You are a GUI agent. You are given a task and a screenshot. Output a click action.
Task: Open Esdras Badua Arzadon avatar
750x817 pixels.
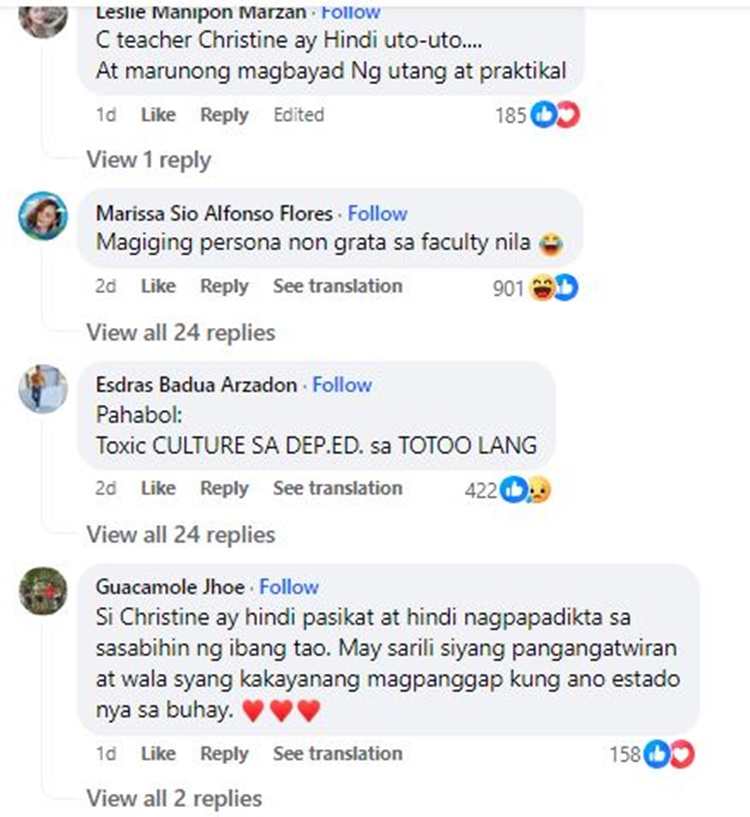click(x=43, y=389)
